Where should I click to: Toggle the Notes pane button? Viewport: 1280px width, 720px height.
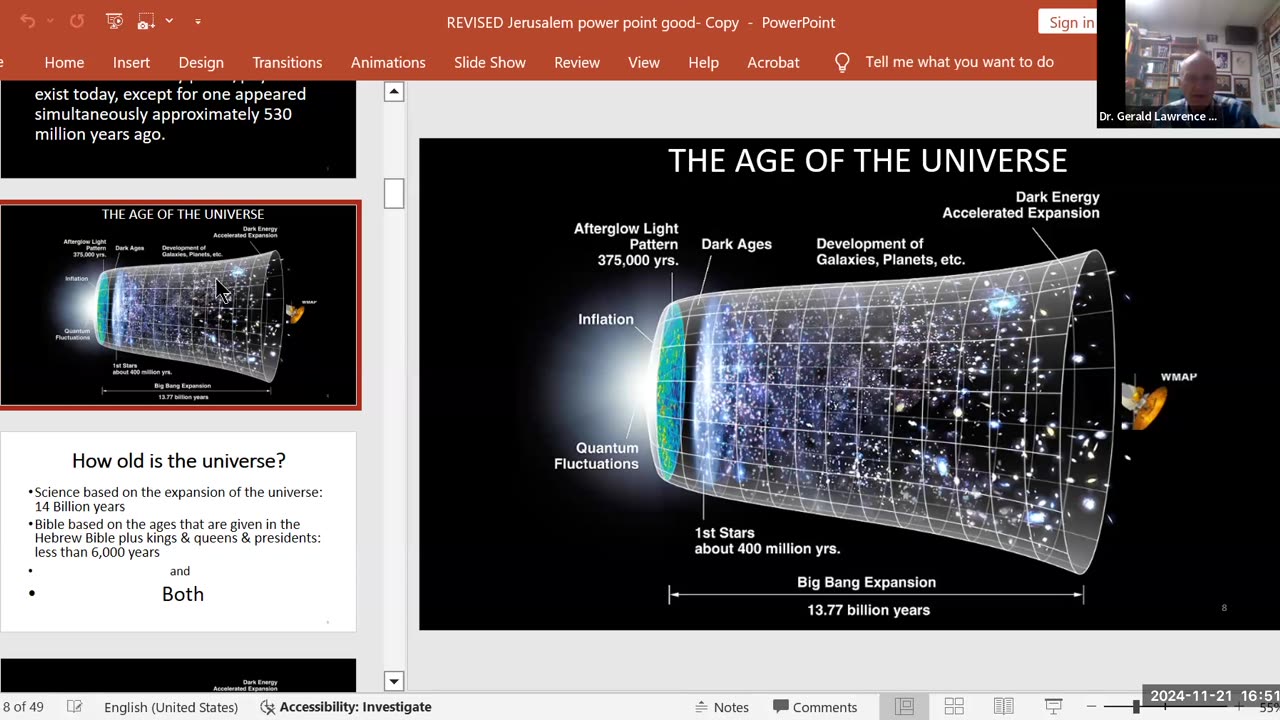(x=721, y=707)
